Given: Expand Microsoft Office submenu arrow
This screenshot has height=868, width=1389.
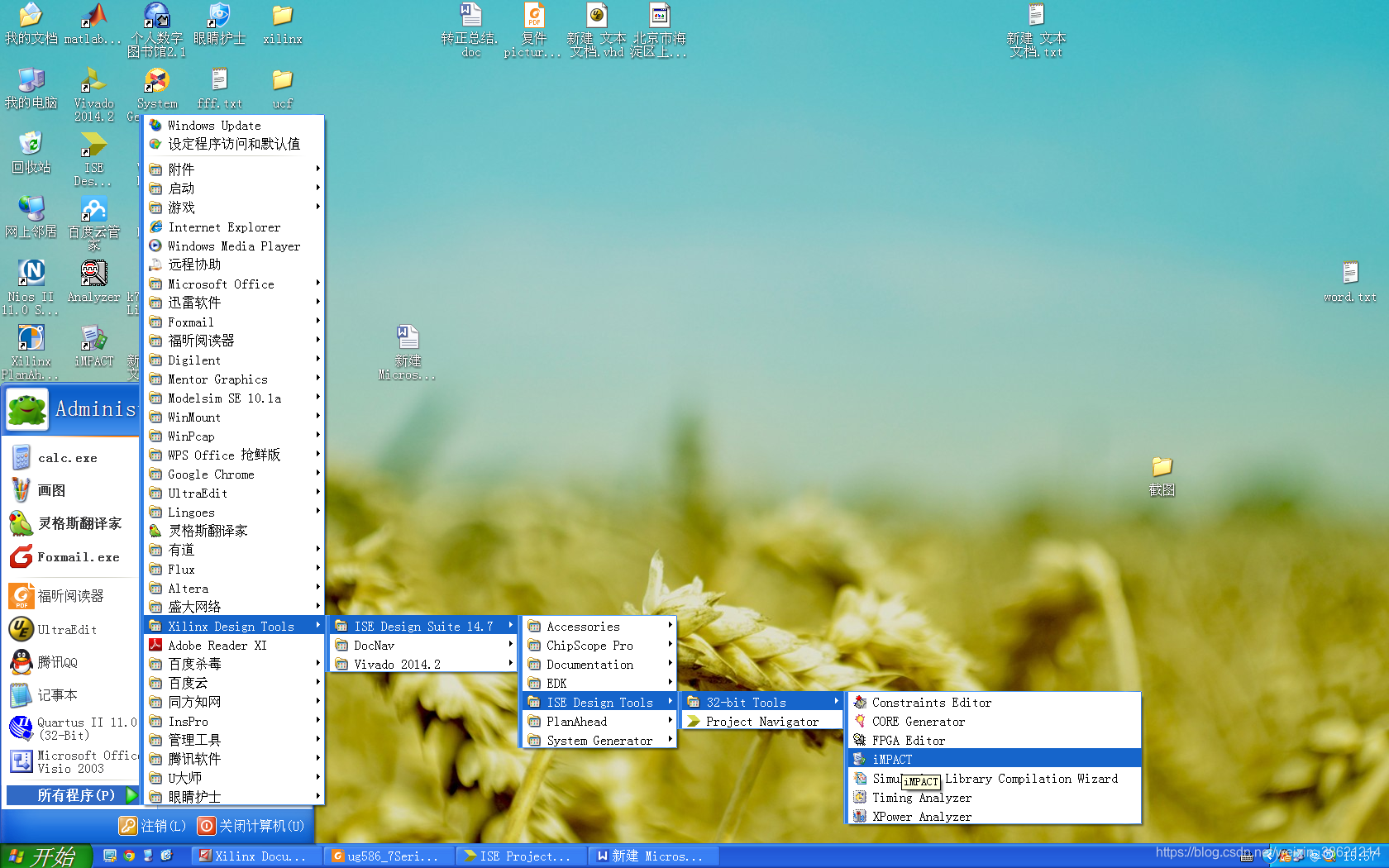Looking at the screenshot, I should click(x=317, y=283).
